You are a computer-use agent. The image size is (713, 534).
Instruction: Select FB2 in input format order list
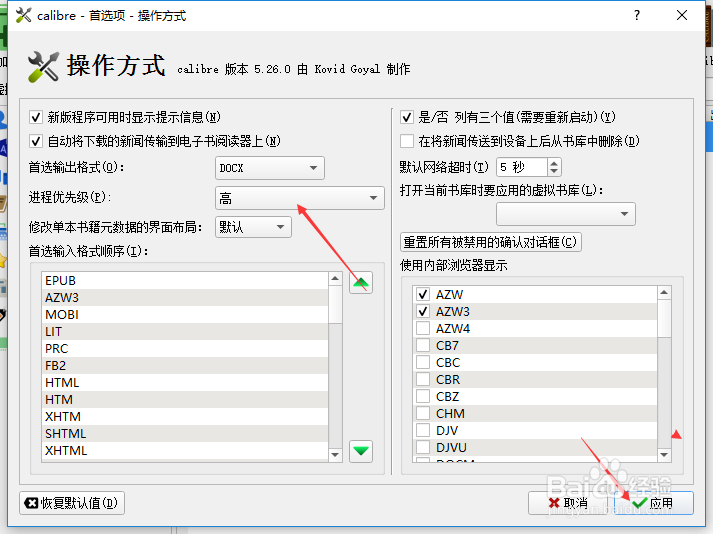point(185,366)
